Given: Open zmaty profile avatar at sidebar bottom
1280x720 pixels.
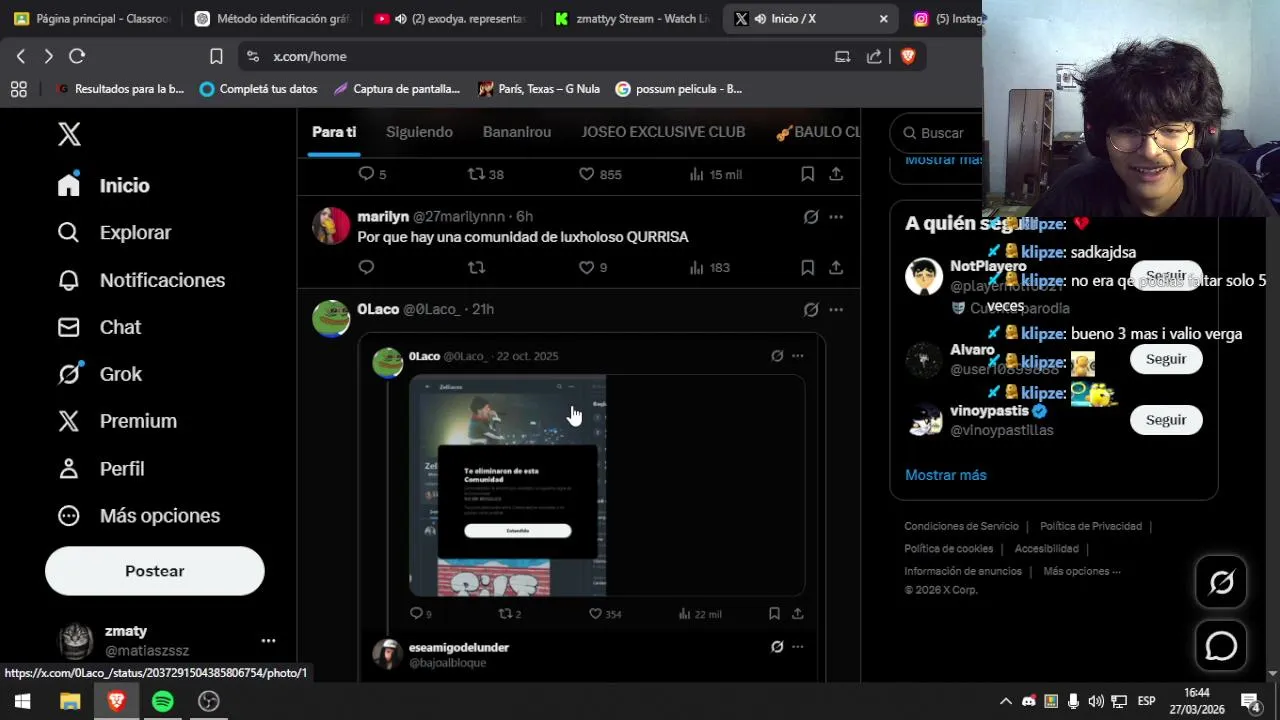Looking at the screenshot, I should [x=76, y=641].
